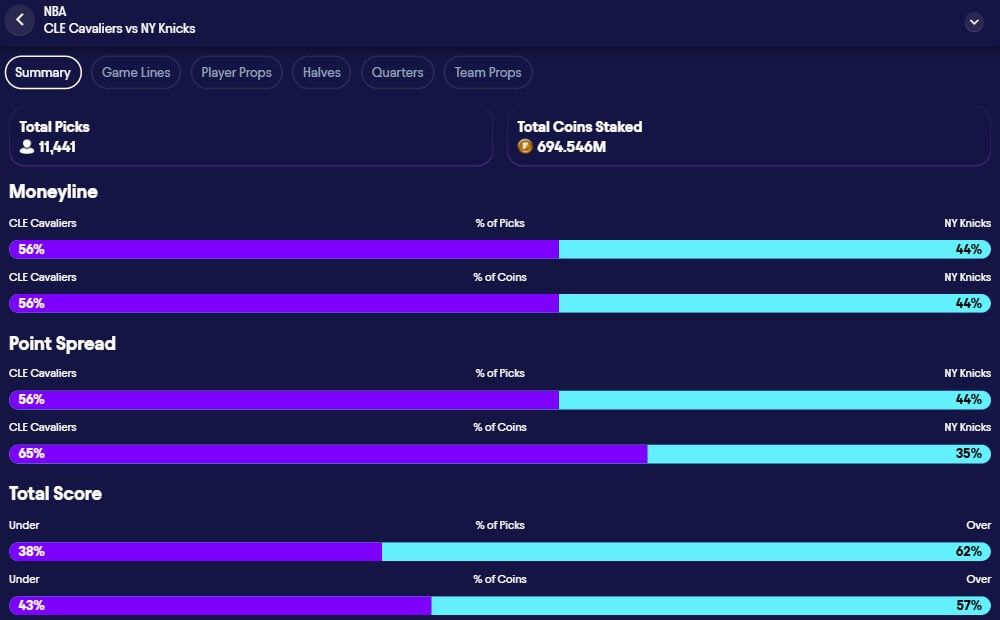Click the Total Coins Staked card
The width and height of the screenshot is (1000, 620).
point(747,137)
